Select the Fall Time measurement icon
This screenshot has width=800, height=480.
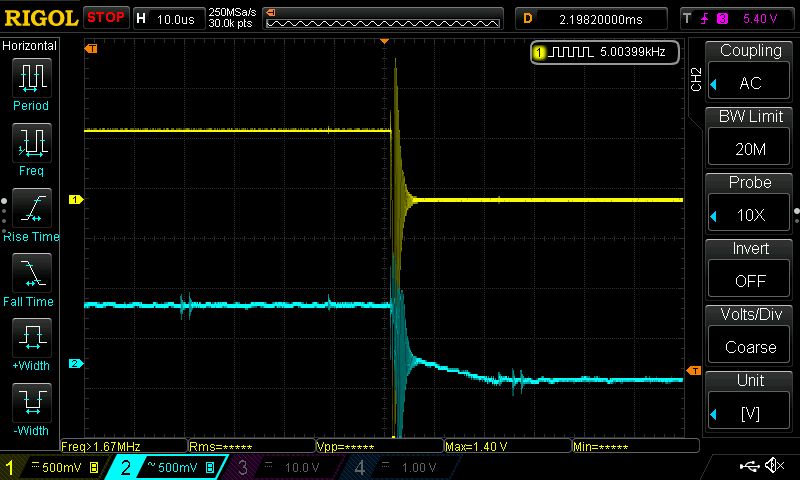[32, 273]
